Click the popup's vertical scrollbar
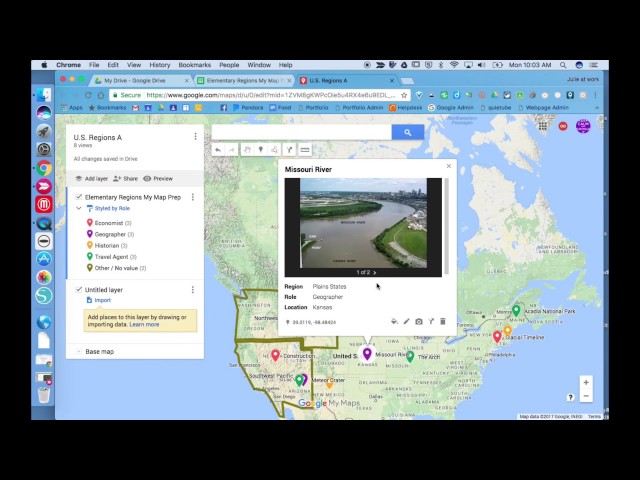Viewport: 640px width, 480px height. coord(447,226)
